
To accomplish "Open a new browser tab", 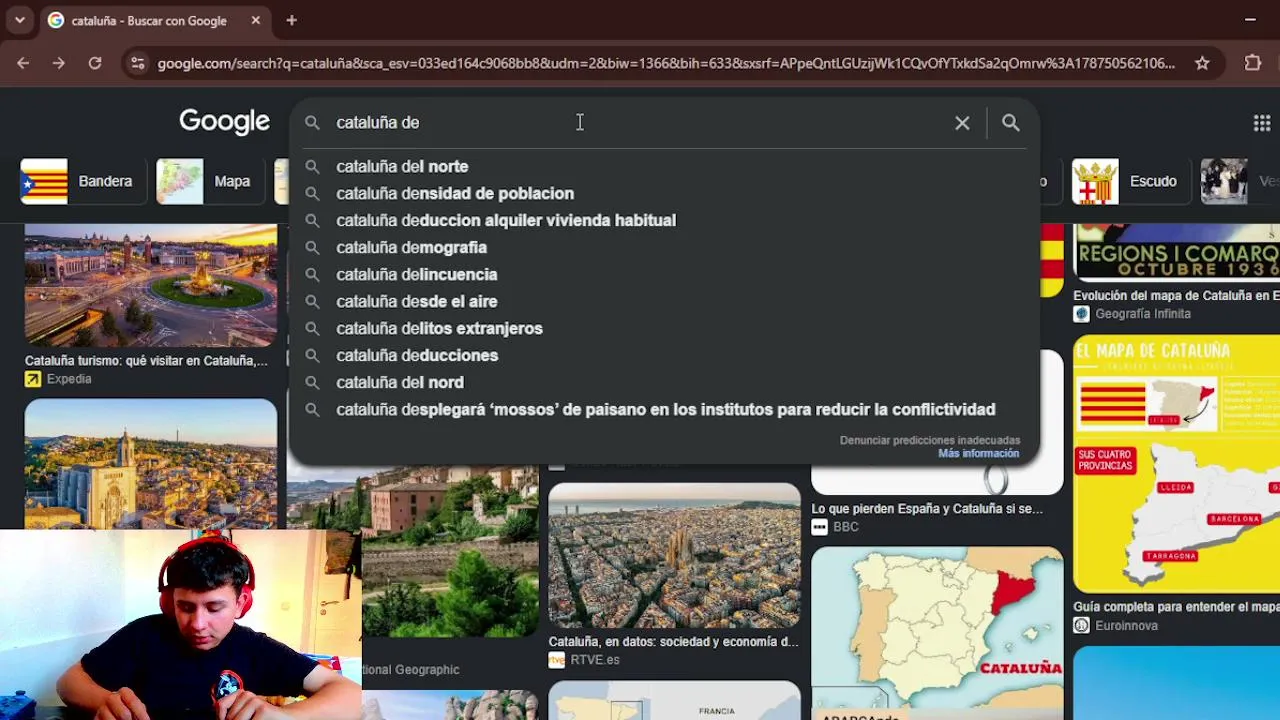I will [x=291, y=20].
